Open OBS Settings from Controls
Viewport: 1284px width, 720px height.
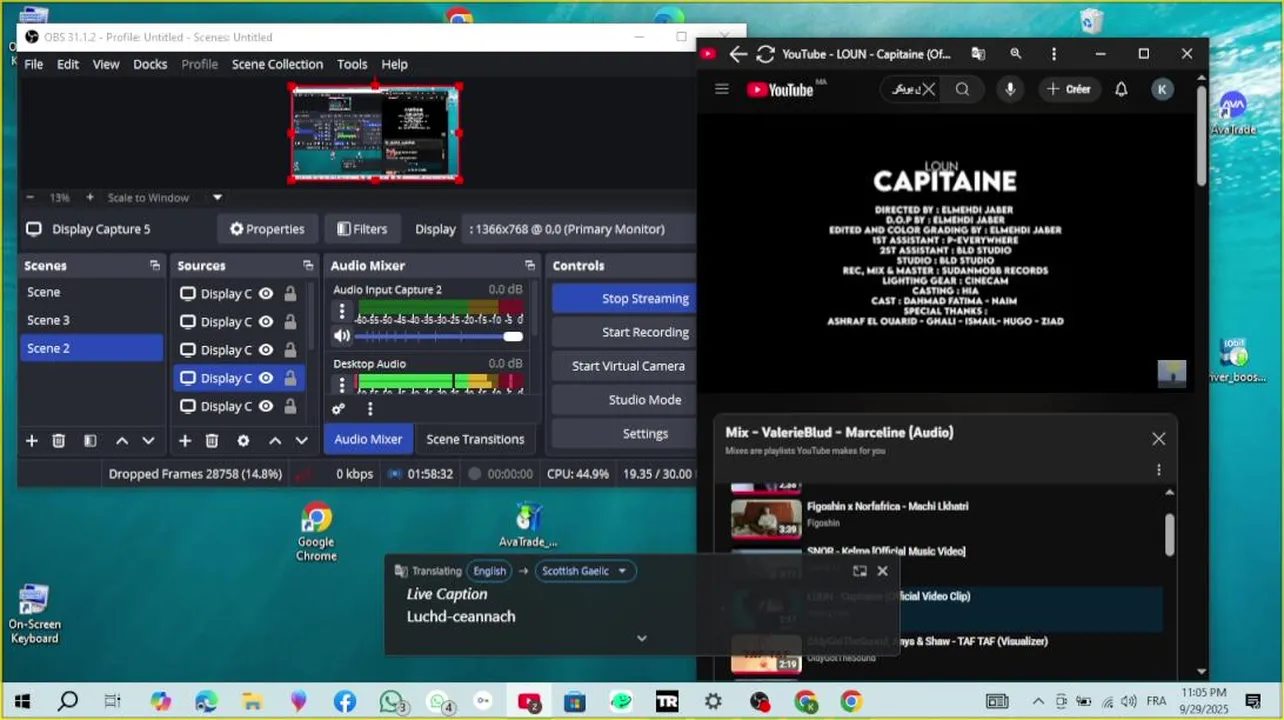(x=624, y=433)
